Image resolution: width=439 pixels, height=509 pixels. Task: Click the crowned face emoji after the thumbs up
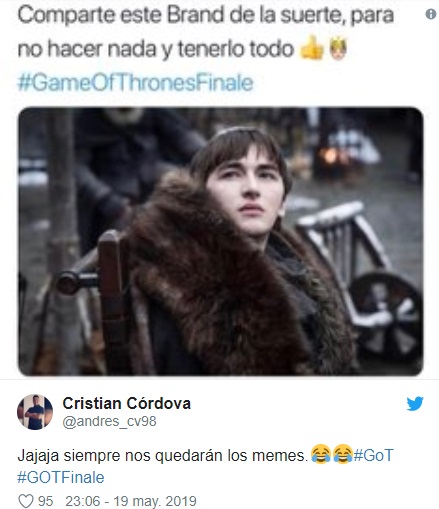(x=338, y=49)
